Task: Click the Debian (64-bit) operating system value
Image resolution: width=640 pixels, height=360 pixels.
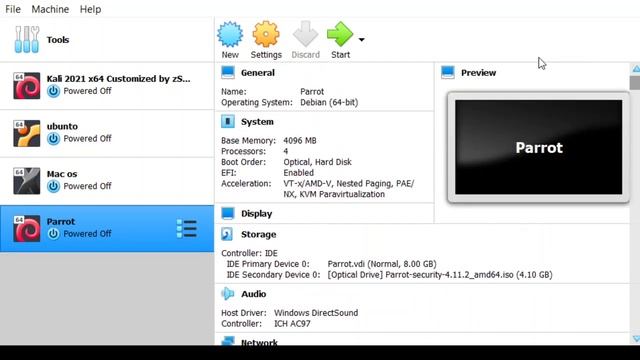Action: point(329,102)
